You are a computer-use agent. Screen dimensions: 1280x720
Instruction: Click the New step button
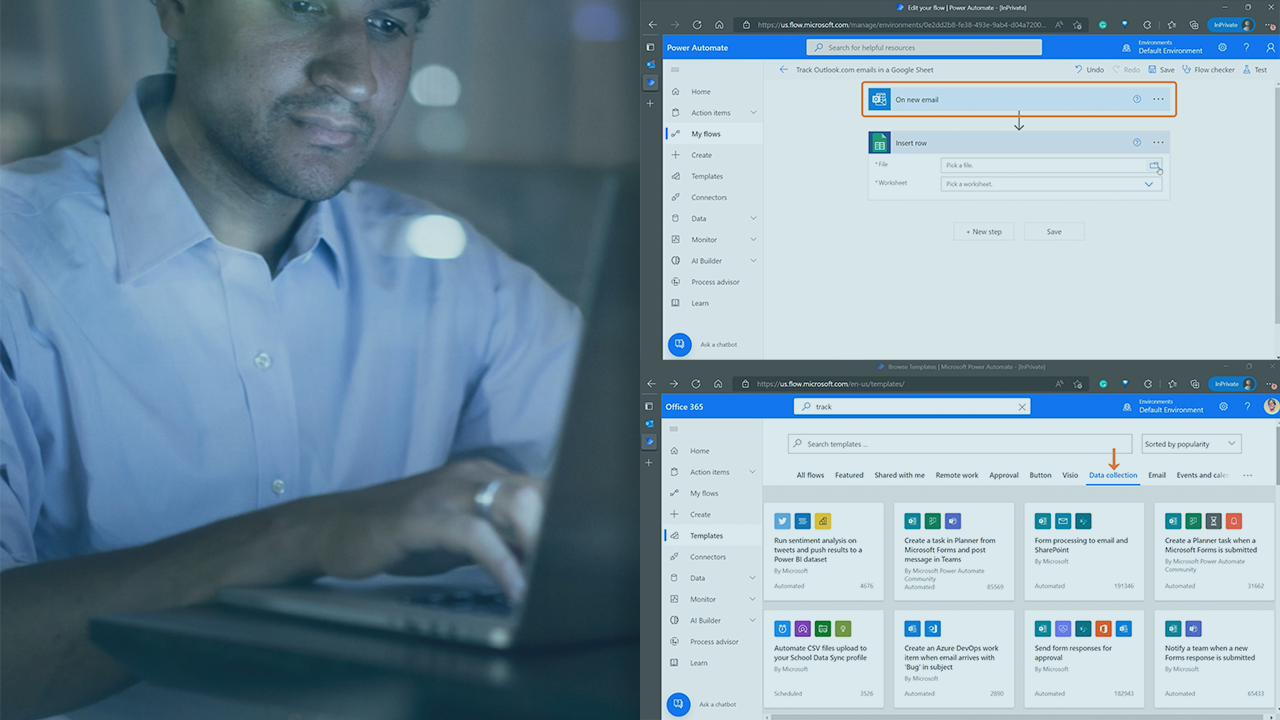983,231
